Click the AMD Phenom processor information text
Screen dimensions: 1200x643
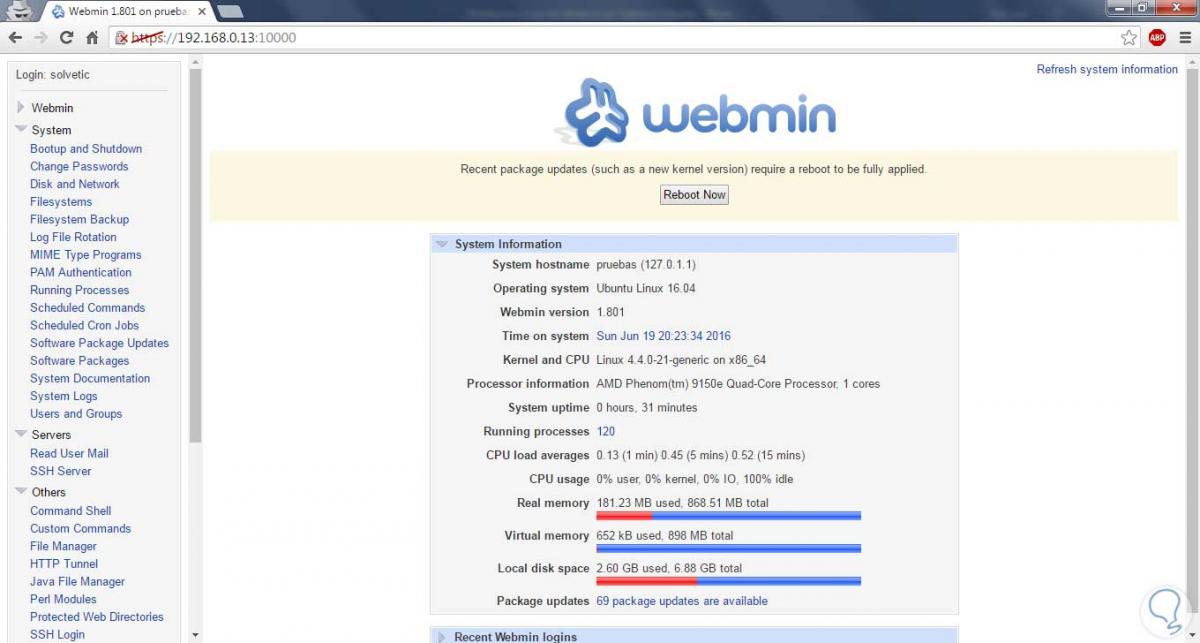tap(738, 384)
